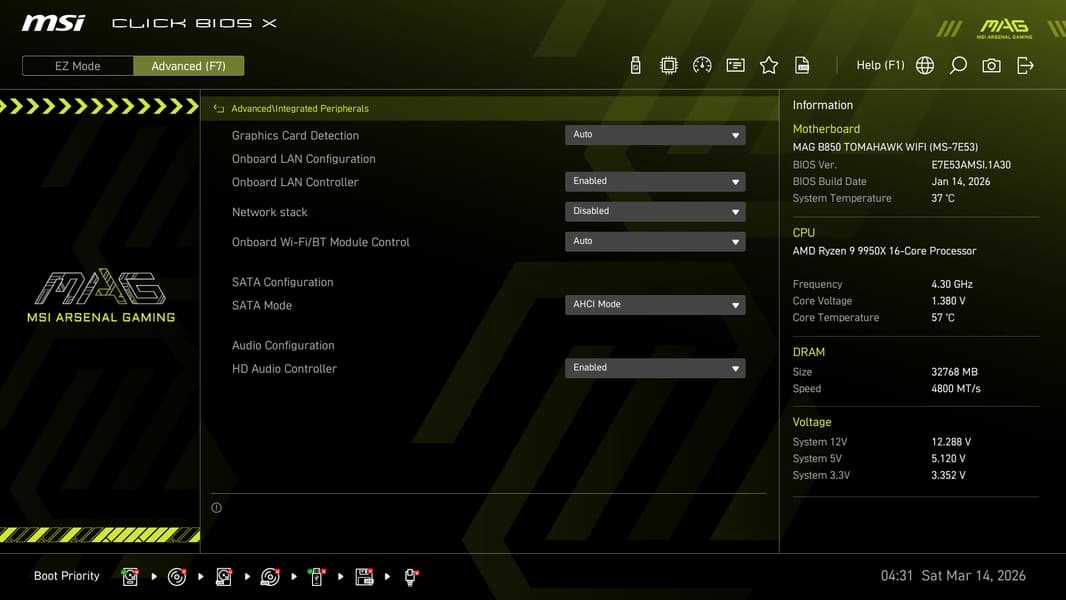Click the Frequency value 4.30 GHz
This screenshot has width=1066, height=600.
point(952,284)
